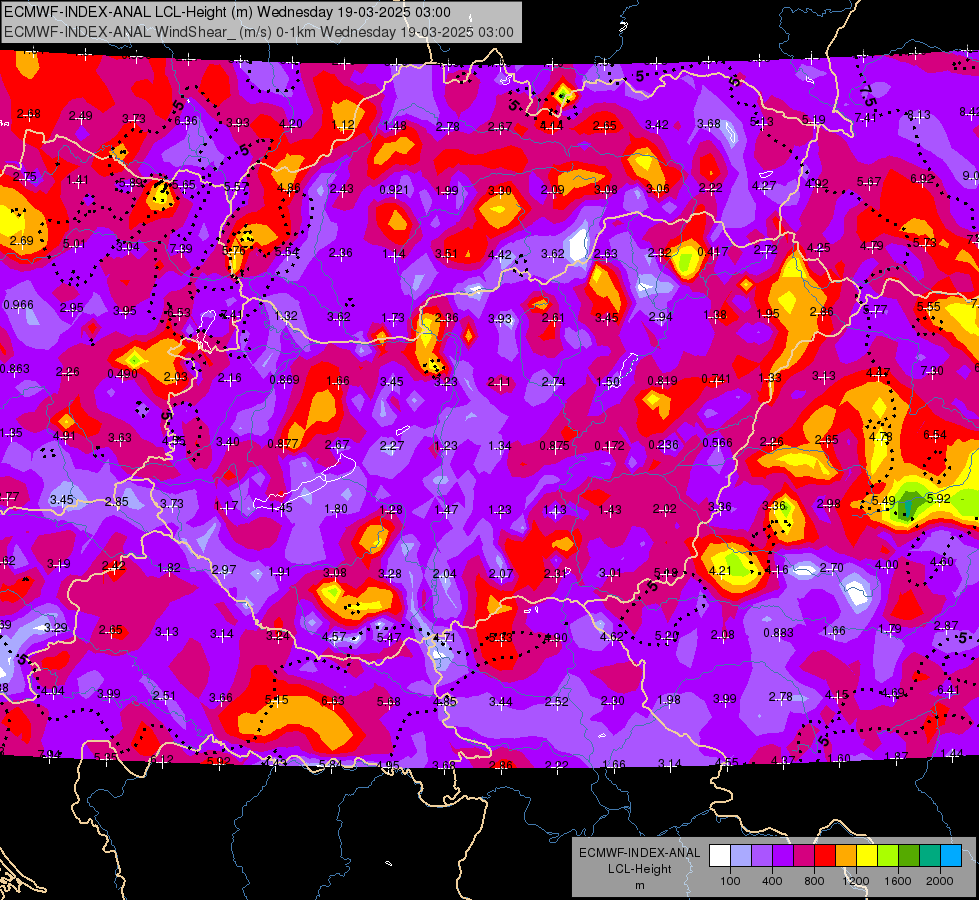Click the wind shear value 6.54
The width and height of the screenshot is (979, 900).
935,435
